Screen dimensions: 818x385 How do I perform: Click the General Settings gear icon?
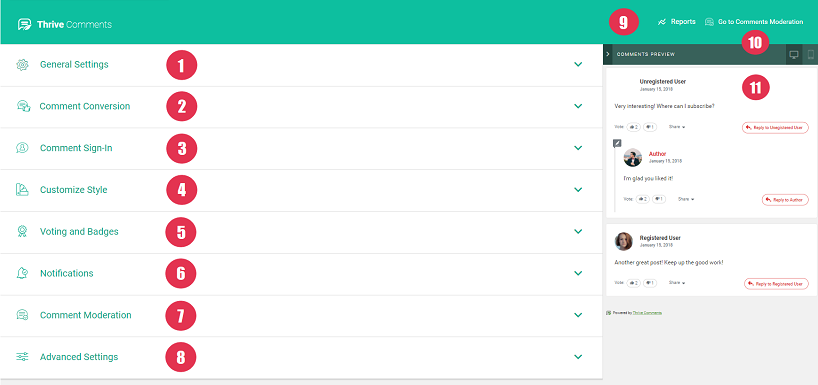[22, 65]
